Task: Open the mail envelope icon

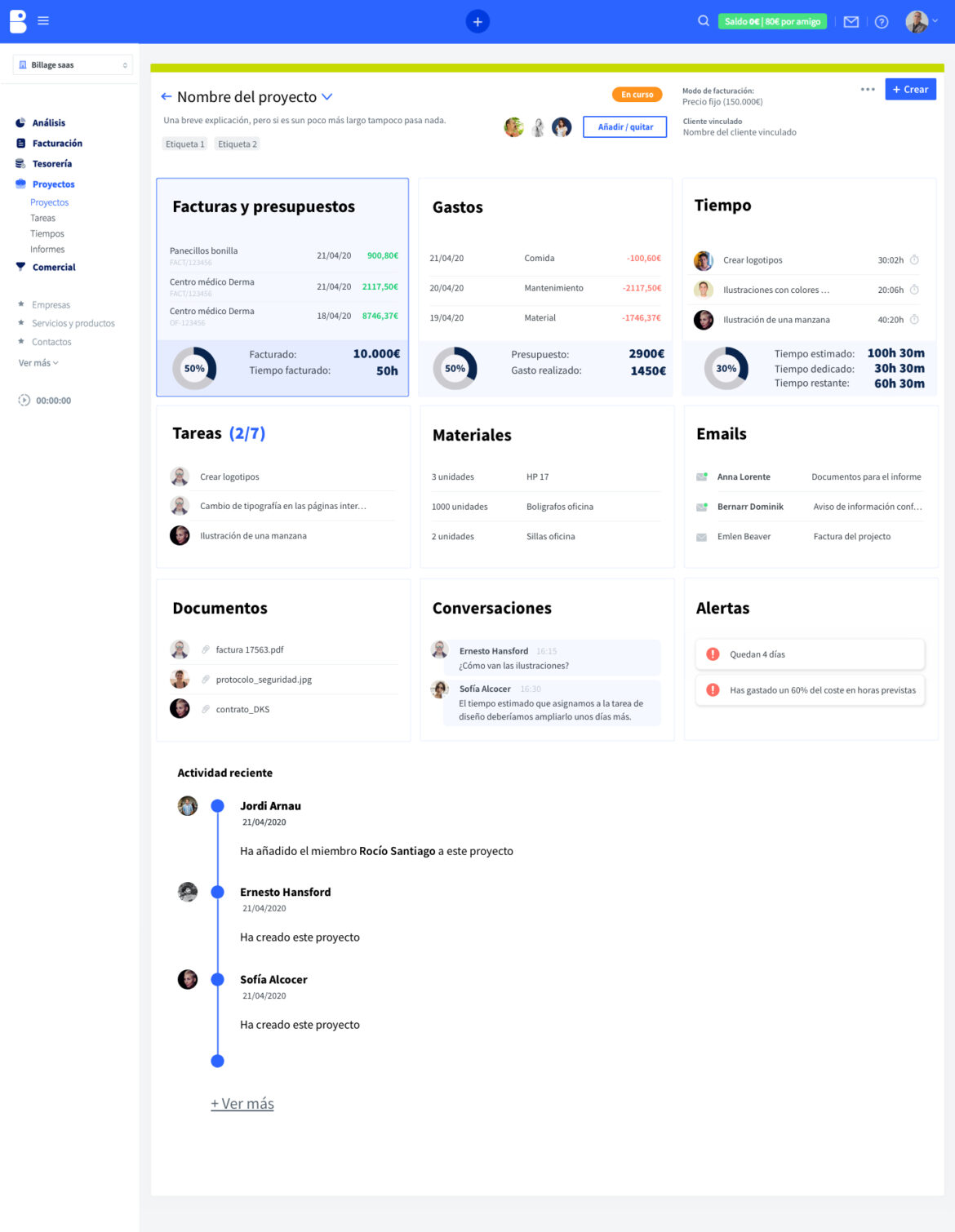Action: coord(851,22)
